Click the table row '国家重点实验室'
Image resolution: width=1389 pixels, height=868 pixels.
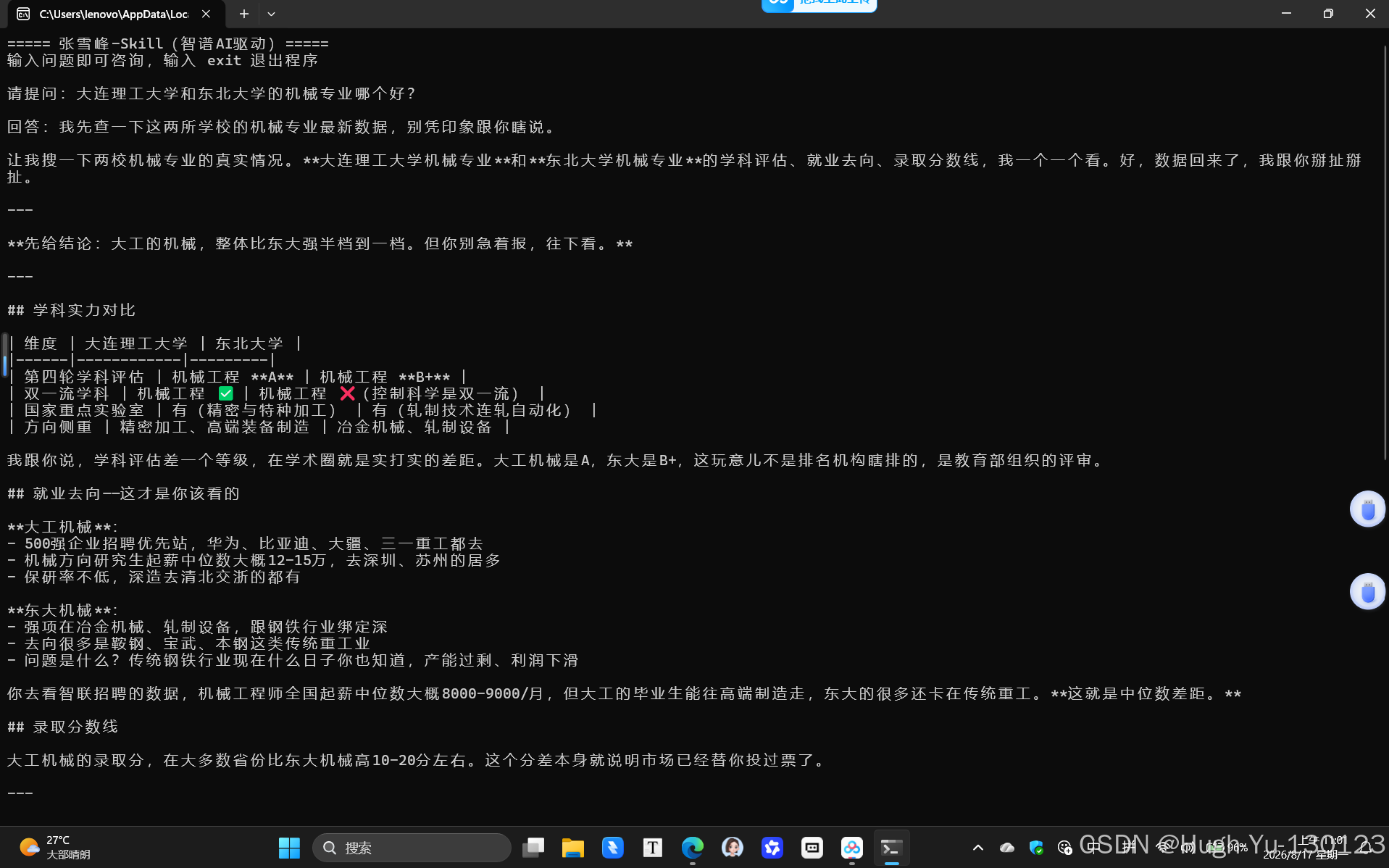303,410
